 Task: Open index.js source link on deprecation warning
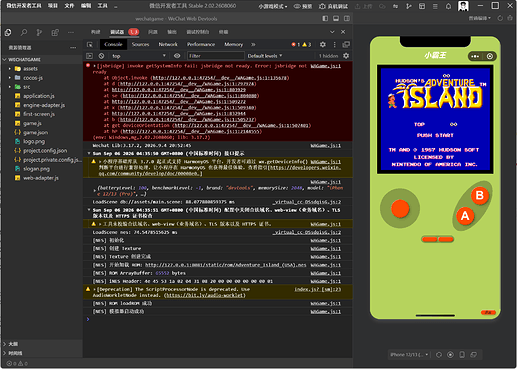(318, 289)
